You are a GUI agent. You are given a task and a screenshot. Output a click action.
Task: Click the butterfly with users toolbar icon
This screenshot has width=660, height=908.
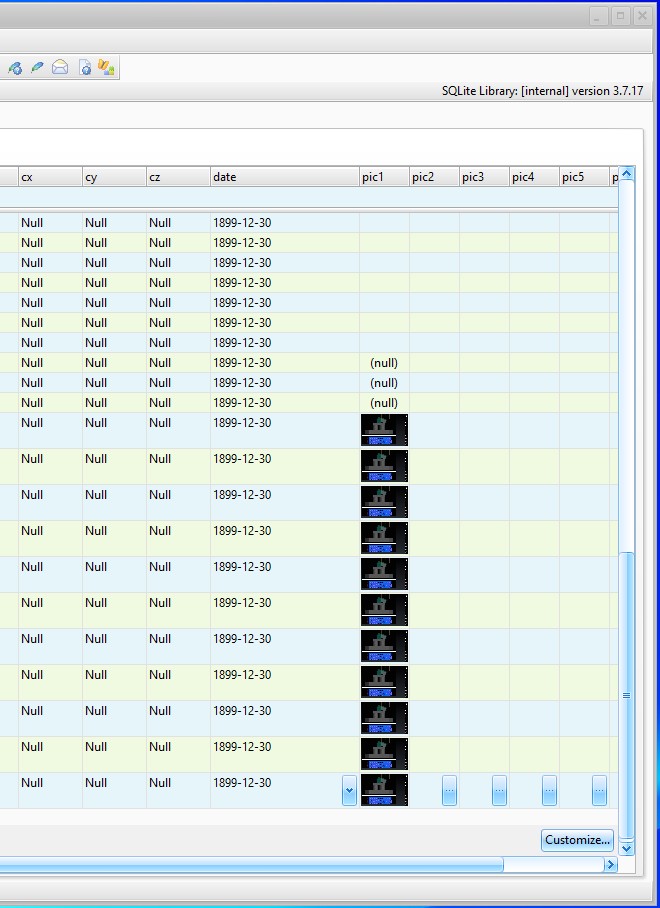(x=106, y=68)
